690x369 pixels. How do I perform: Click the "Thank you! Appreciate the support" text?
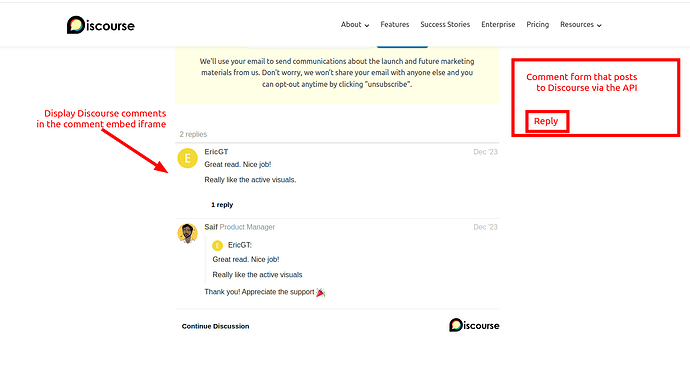point(259,292)
